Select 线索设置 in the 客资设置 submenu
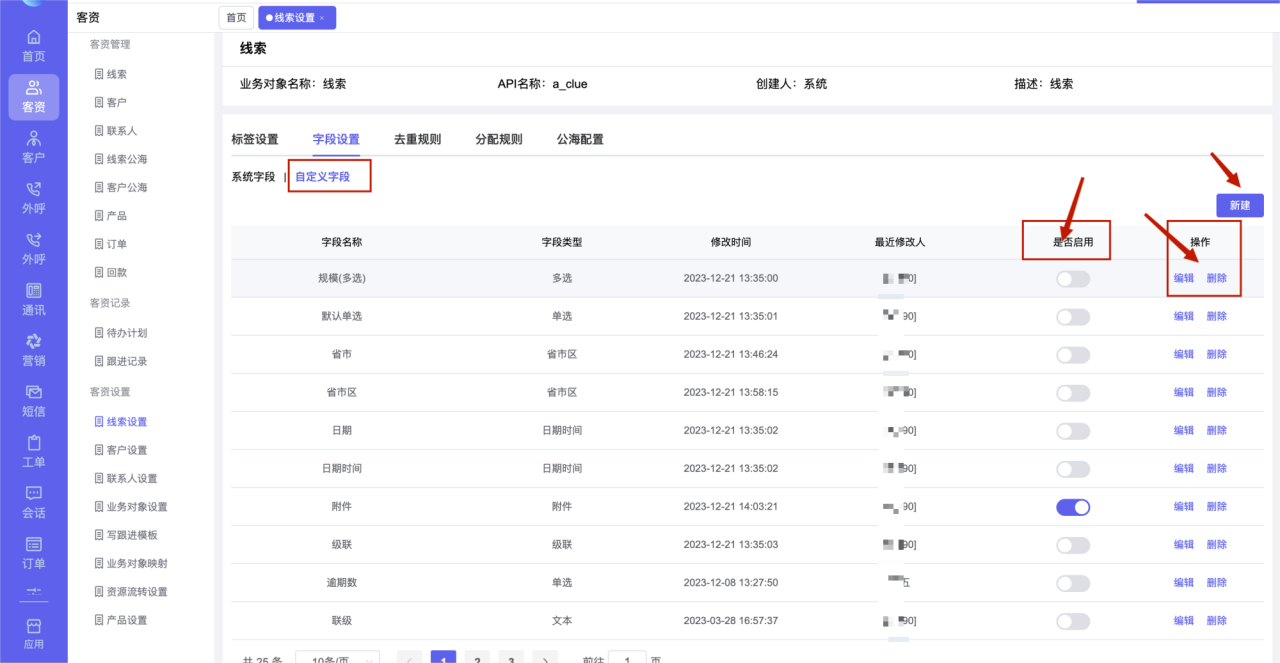This screenshot has height=663, width=1280. click(120, 422)
